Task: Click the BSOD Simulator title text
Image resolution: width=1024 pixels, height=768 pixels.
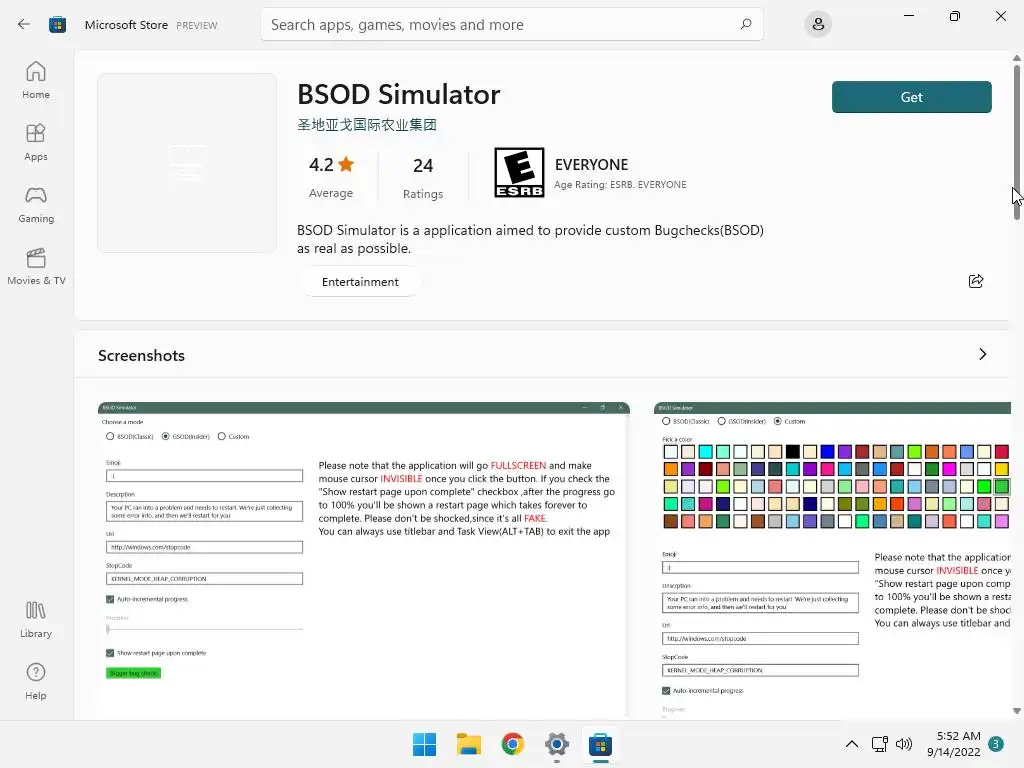Action: coord(398,95)
